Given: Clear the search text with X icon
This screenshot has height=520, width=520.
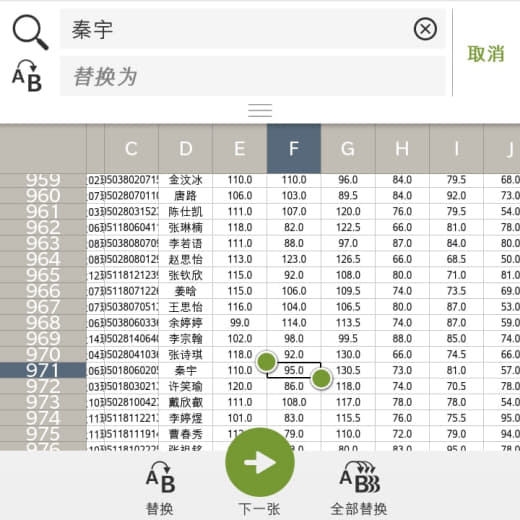Looking at the screenshot, I should (425, 29).
